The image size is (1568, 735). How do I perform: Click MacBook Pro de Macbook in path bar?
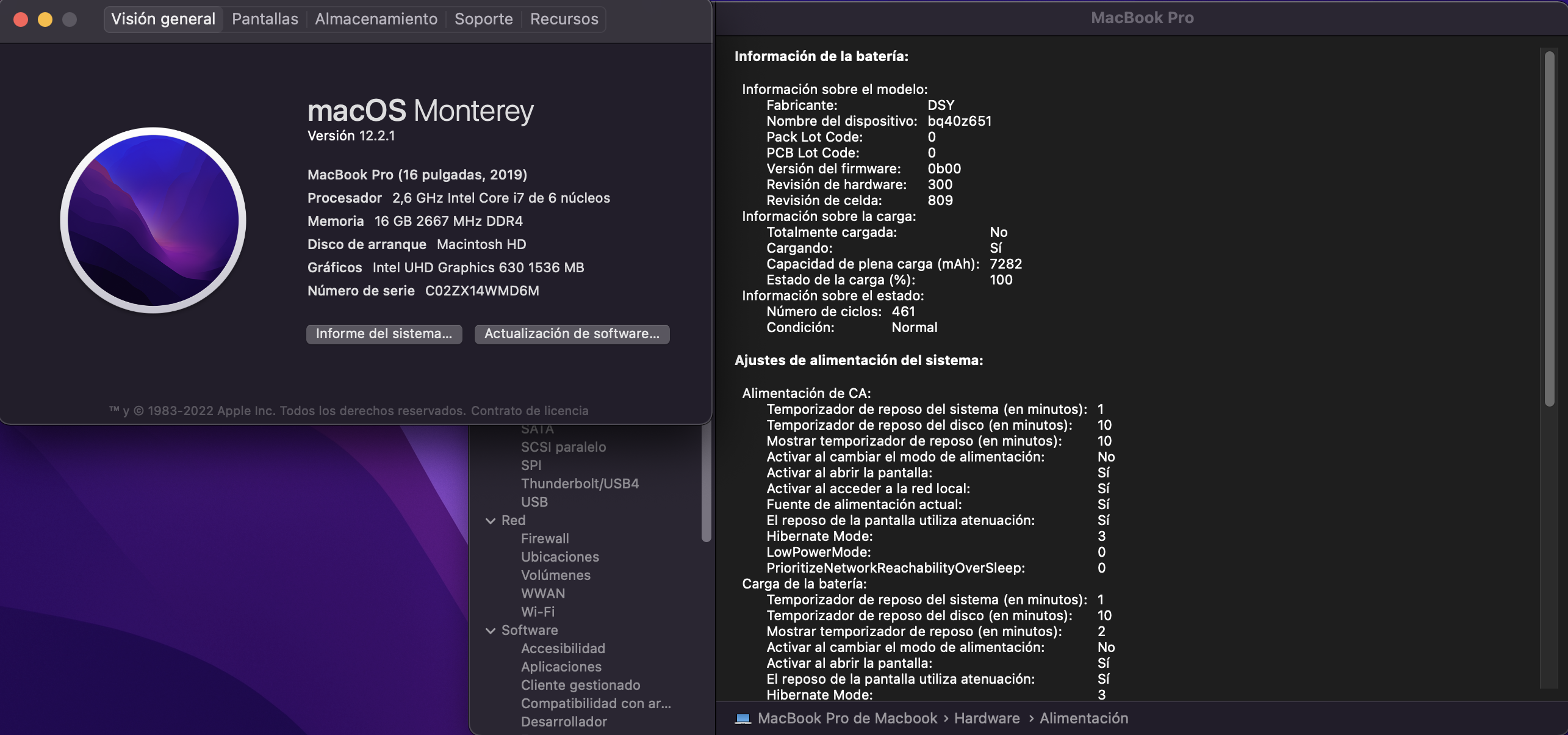click(847, 719)
